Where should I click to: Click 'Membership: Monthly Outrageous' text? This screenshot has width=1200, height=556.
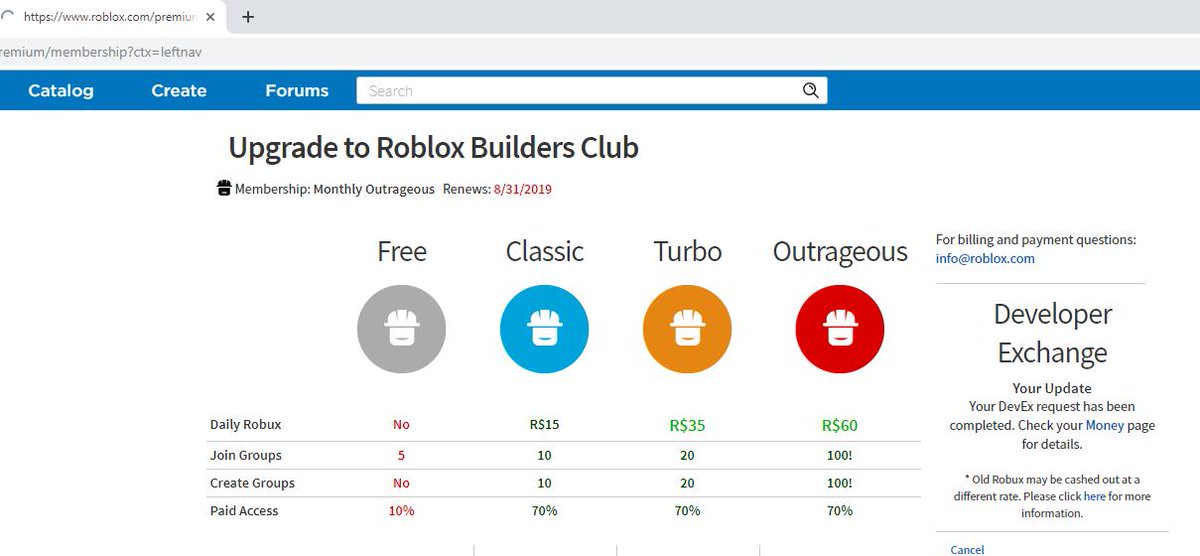pos(335,189)
